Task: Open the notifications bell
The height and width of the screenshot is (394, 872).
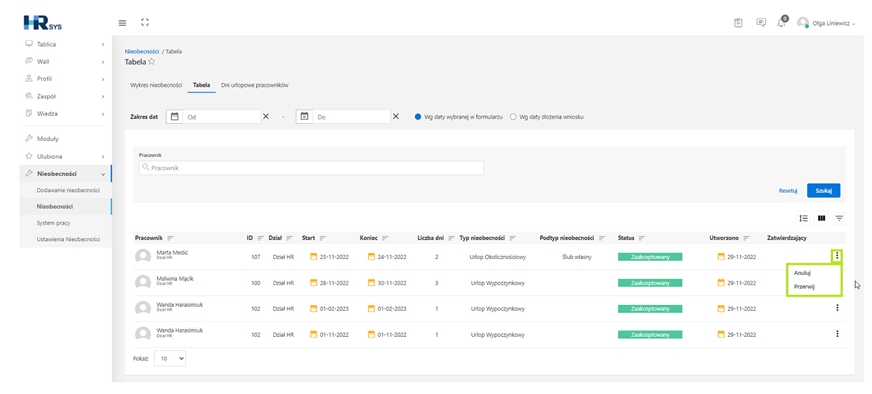Action: (782, 22)
